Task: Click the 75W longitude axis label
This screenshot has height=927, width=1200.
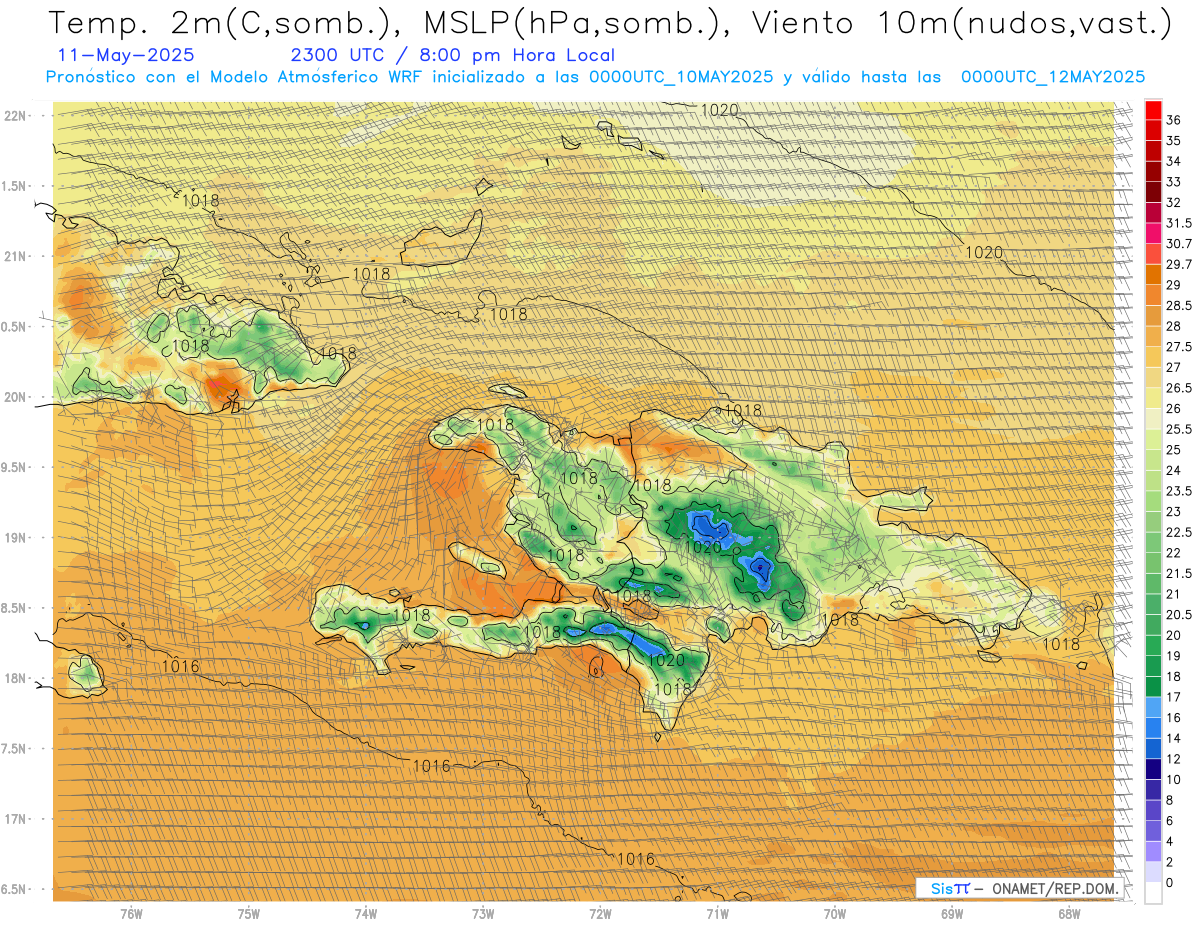Action: (x=249, y=913)
